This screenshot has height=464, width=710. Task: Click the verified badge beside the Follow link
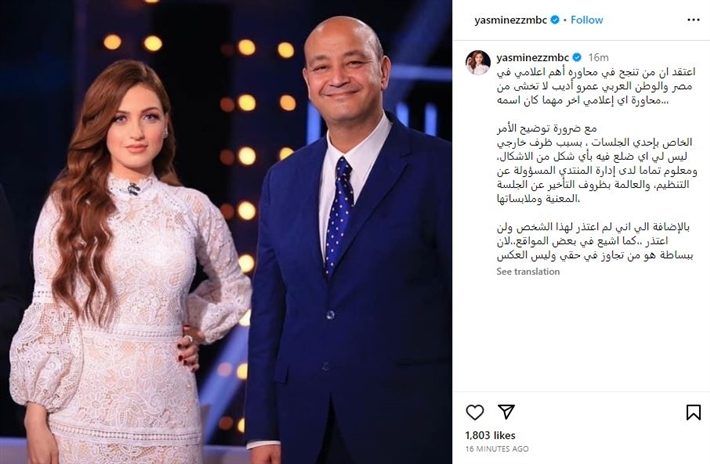(x=555, y=20)
